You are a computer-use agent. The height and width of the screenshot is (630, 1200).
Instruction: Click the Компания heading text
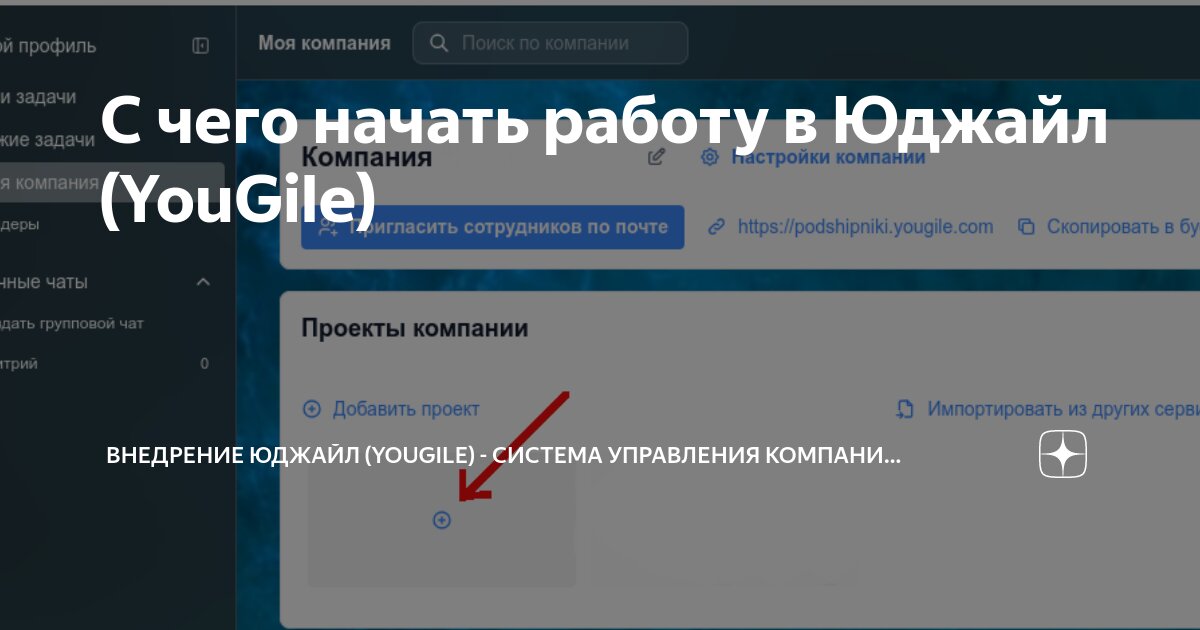click(x=367, y=157)
